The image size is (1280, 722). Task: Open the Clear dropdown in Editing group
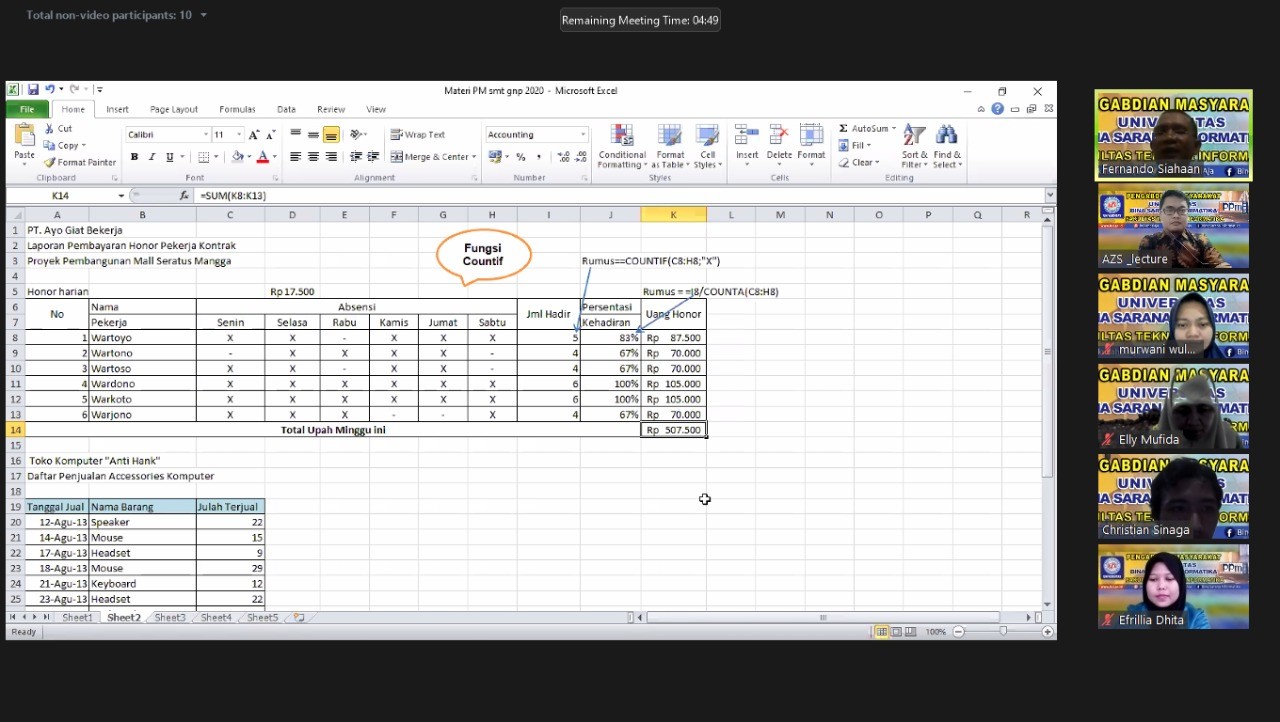[859, 162]
